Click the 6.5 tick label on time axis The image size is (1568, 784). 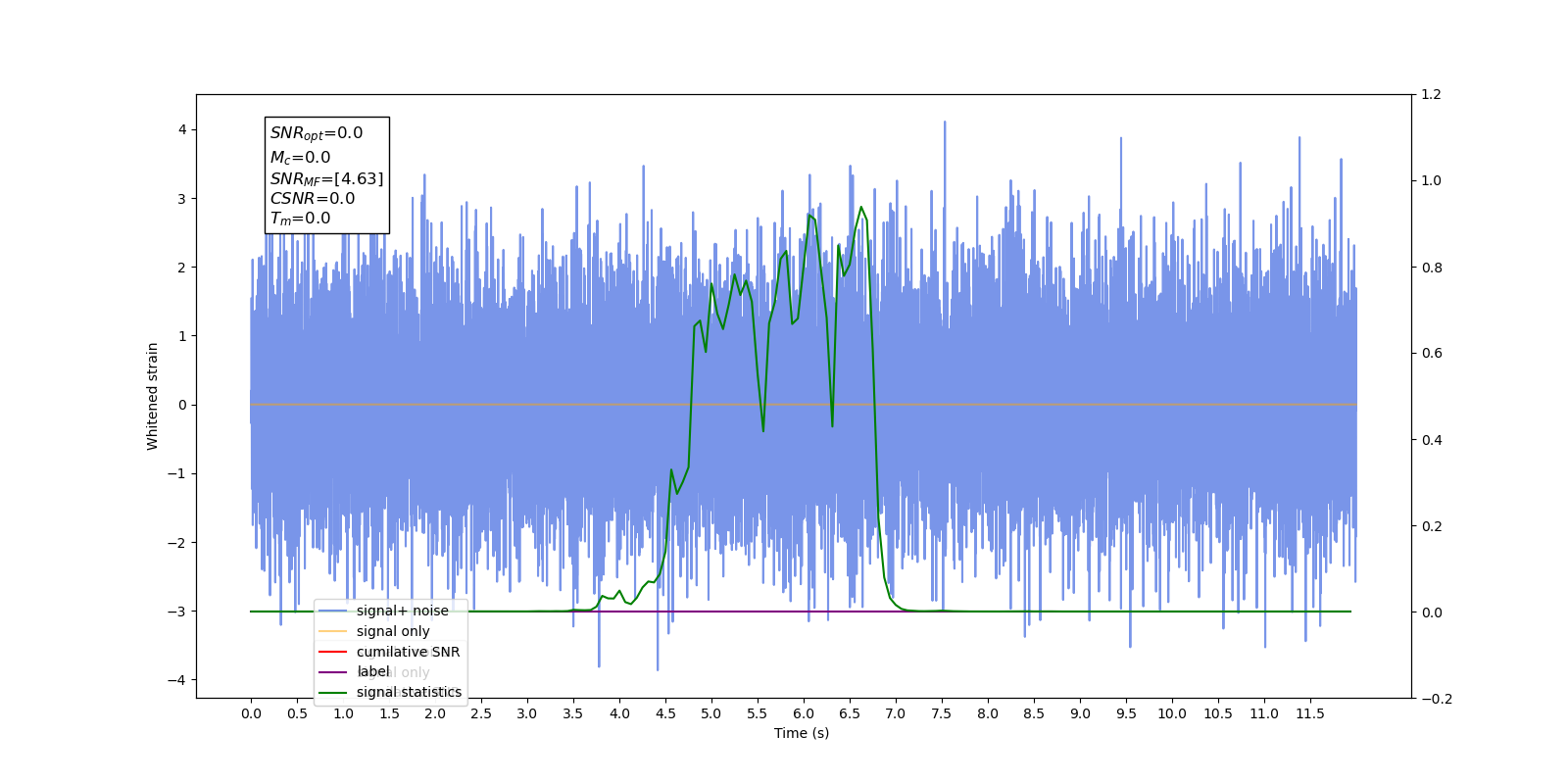click(x=850, y=713)
